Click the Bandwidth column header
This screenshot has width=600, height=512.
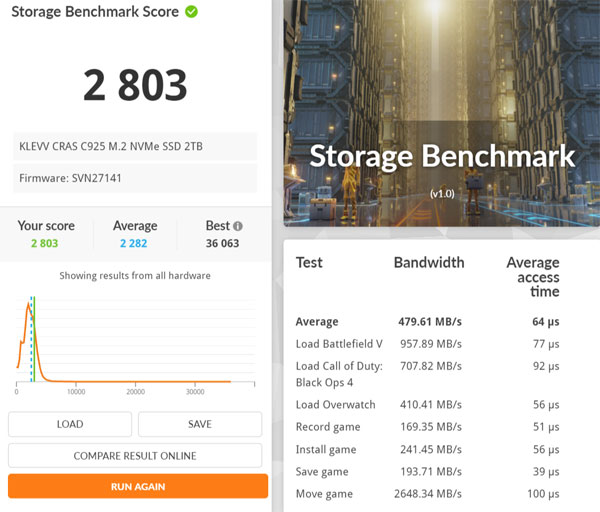point(429,263)
